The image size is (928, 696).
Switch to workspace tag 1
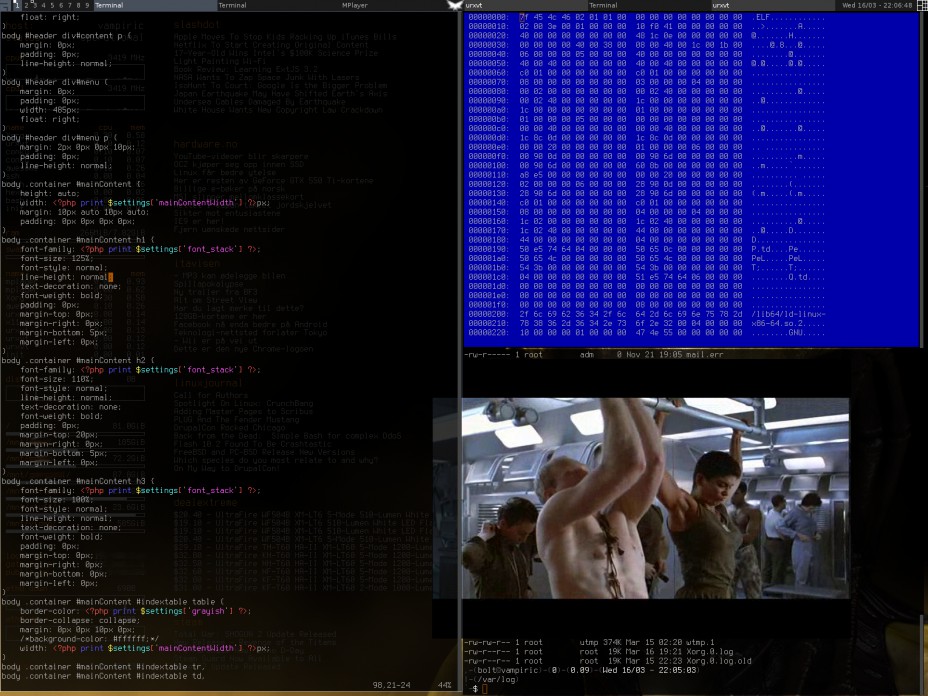[x=17, y=5]
